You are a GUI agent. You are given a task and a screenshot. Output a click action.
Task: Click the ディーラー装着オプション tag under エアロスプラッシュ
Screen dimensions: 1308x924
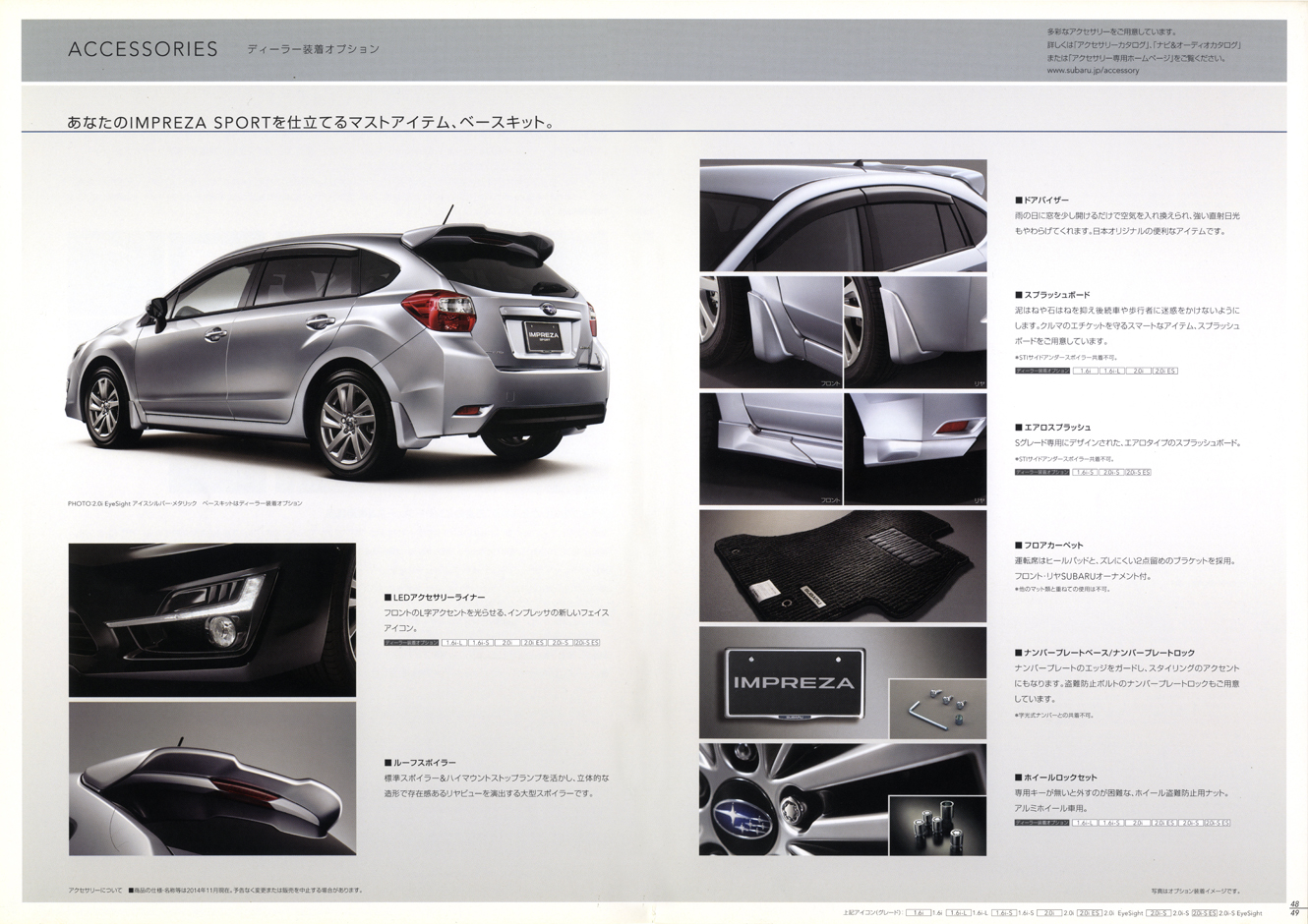point(1042,472)
